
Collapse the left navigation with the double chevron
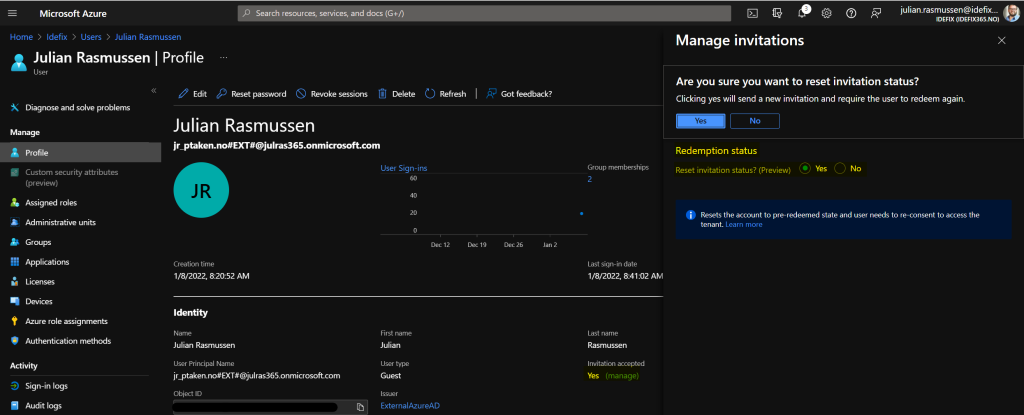(x=154, y=90)
